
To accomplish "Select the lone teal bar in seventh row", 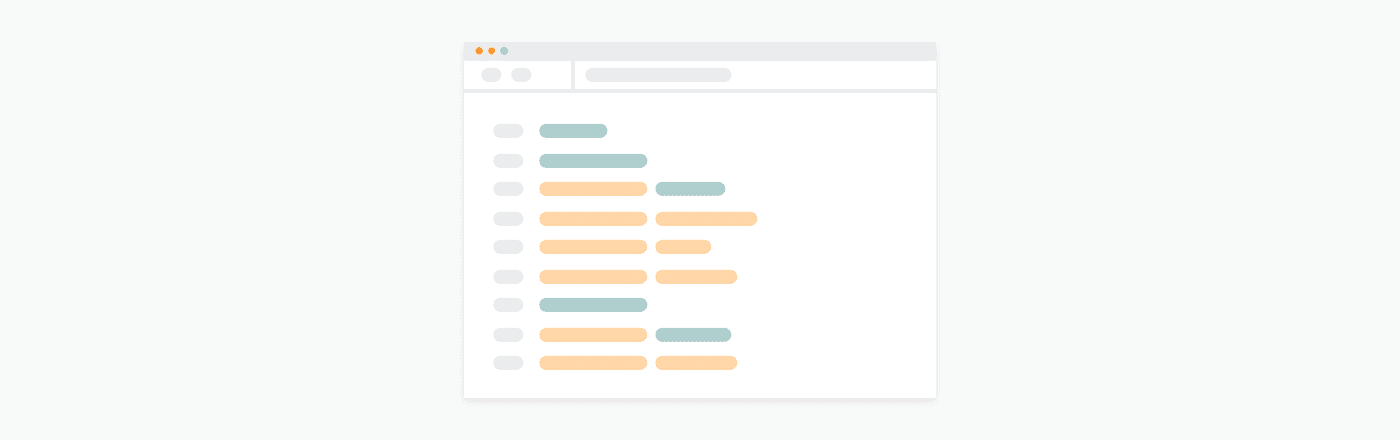I will [593, 305].
